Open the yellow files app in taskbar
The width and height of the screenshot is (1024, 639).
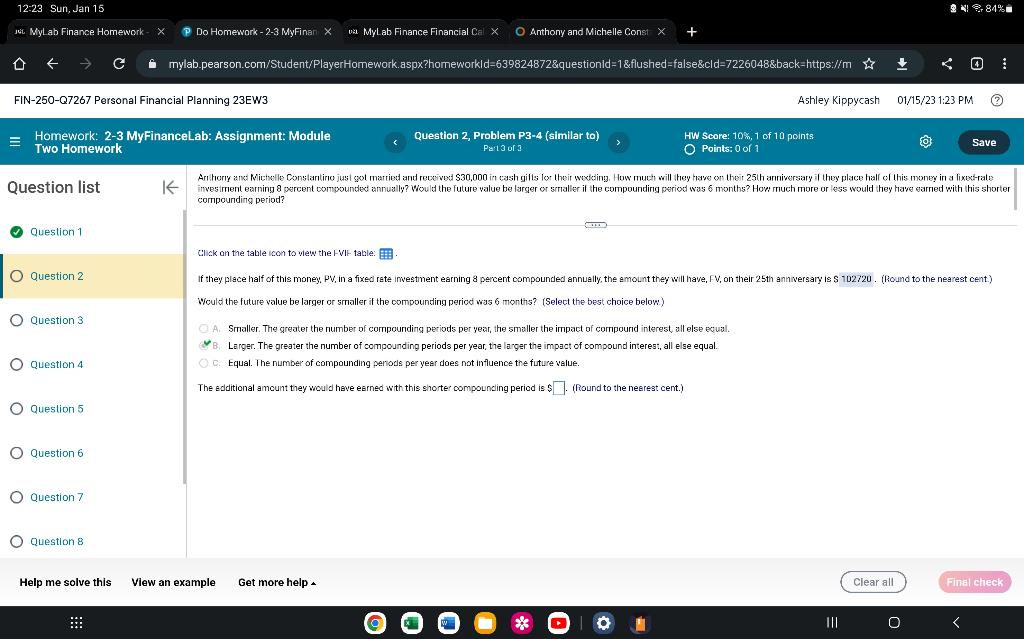click(485, 623)
